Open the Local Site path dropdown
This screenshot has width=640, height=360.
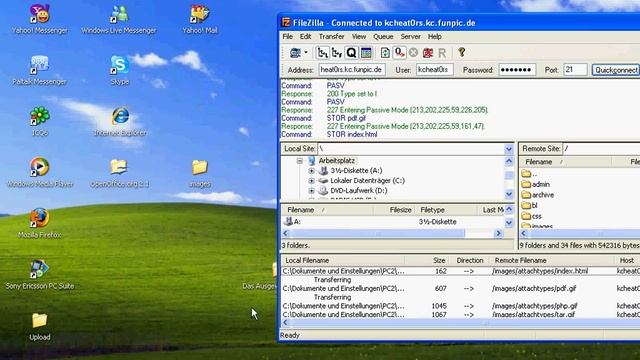pos(509,149)
